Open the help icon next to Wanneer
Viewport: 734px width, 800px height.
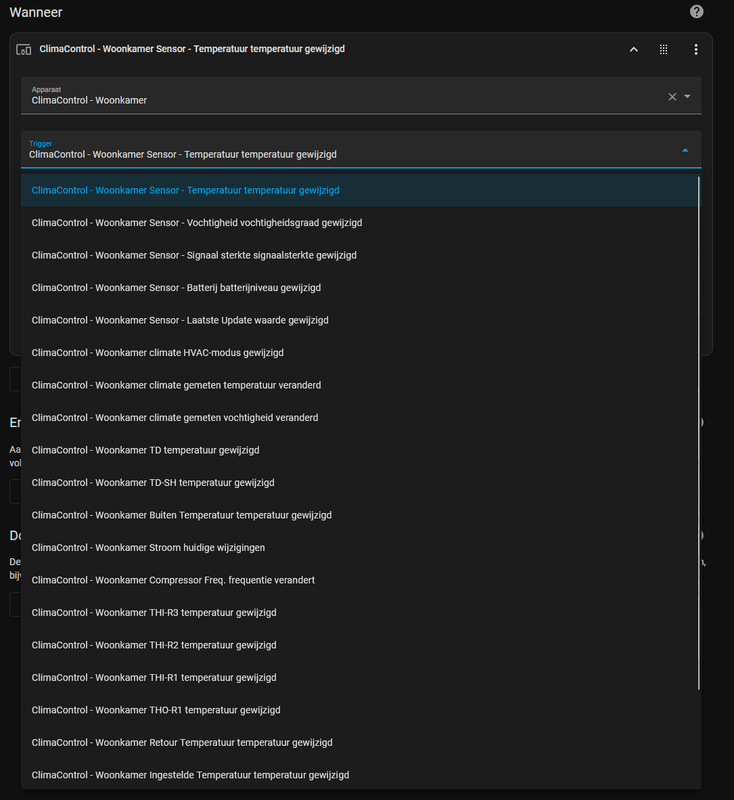click(x=697, y=12)
